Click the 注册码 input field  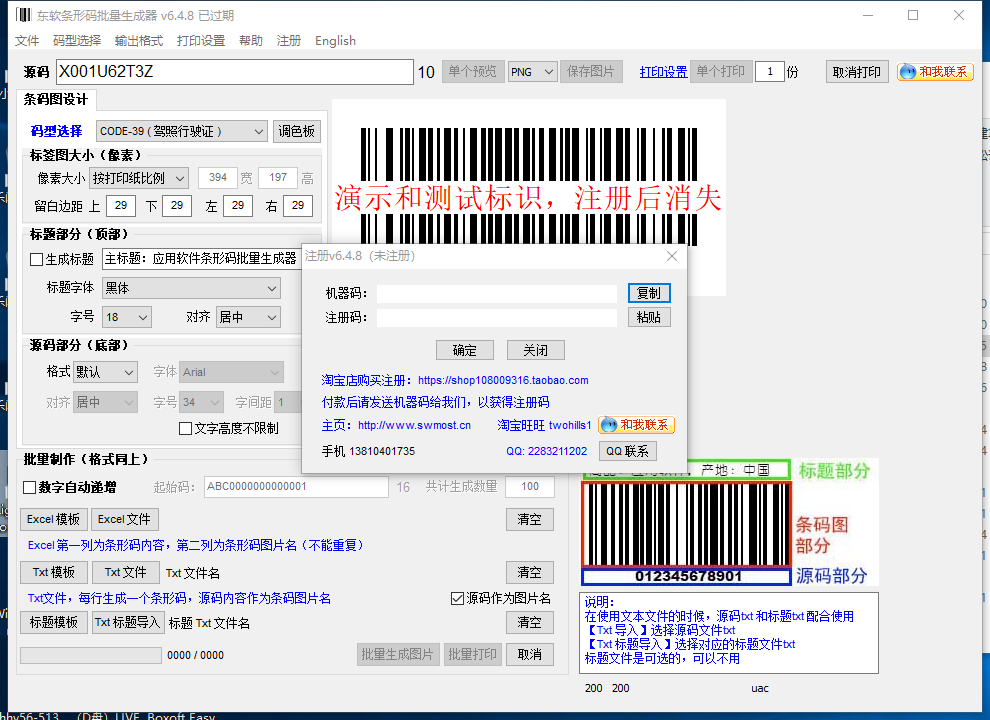pyautogui.click(x=496, y=317)
